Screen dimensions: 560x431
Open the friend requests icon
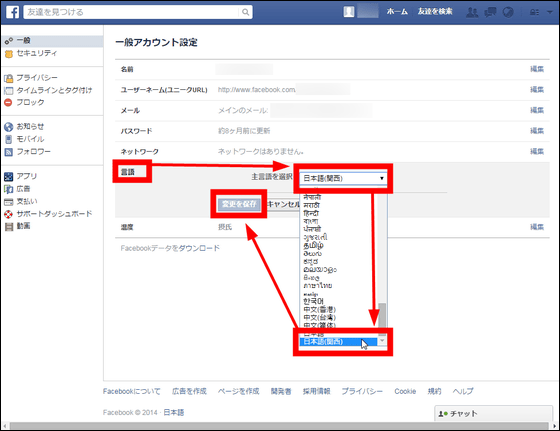[472, 12]
